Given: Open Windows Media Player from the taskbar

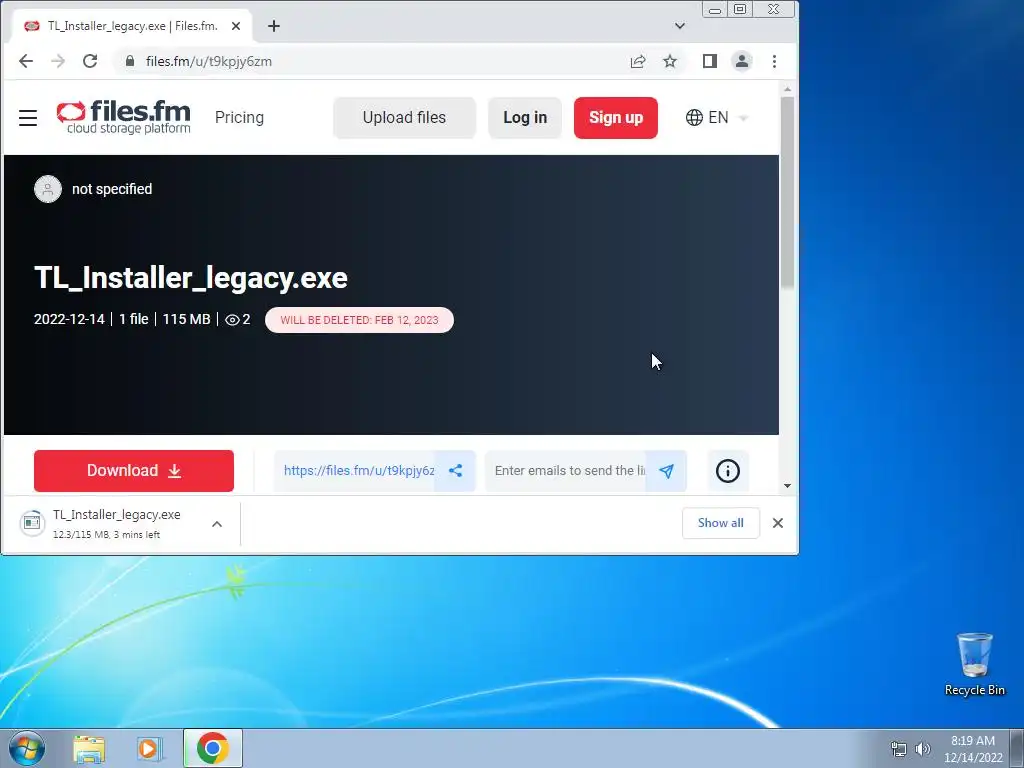Looking at the screenshot, I should coord(150,748).
